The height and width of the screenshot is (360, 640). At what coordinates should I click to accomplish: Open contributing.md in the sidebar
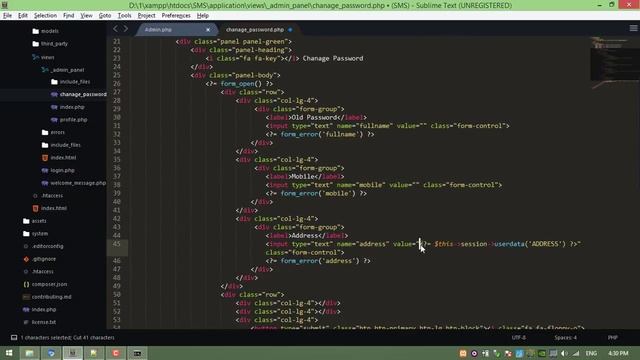[x=51, y=297]
